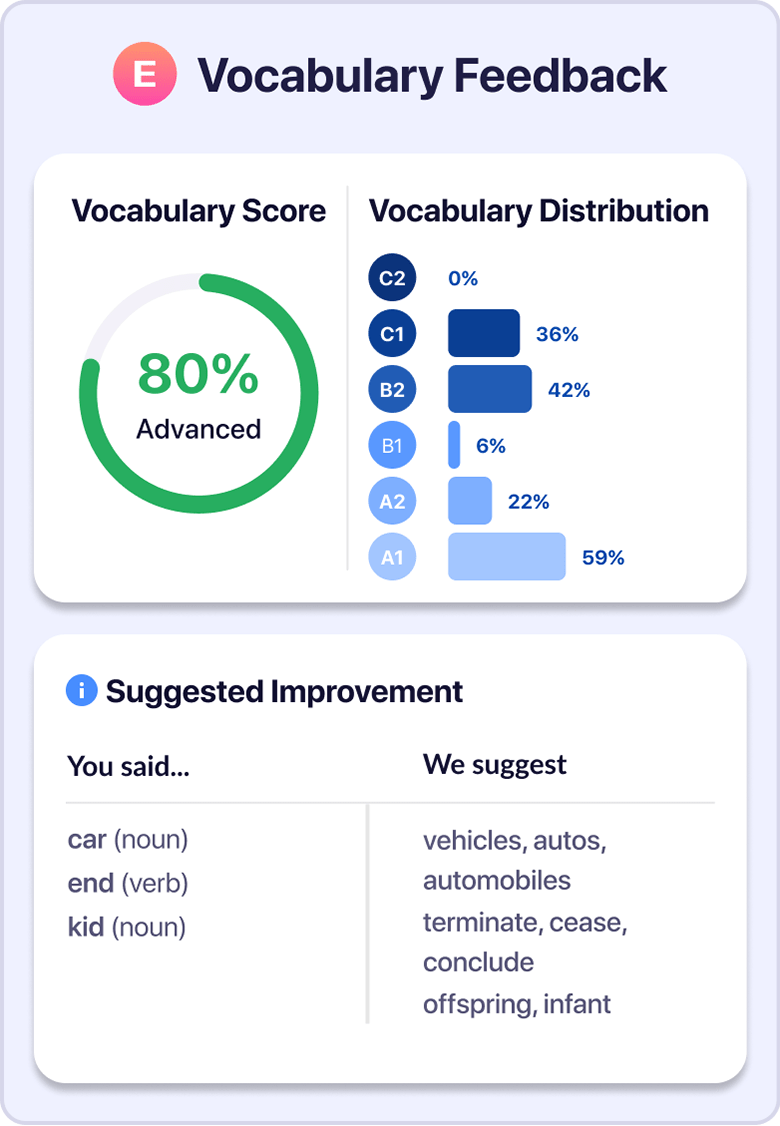This screenshot has height=1126, width=780.
Task: Switch to the We suggest column
Action: click(x=497, y=764)
